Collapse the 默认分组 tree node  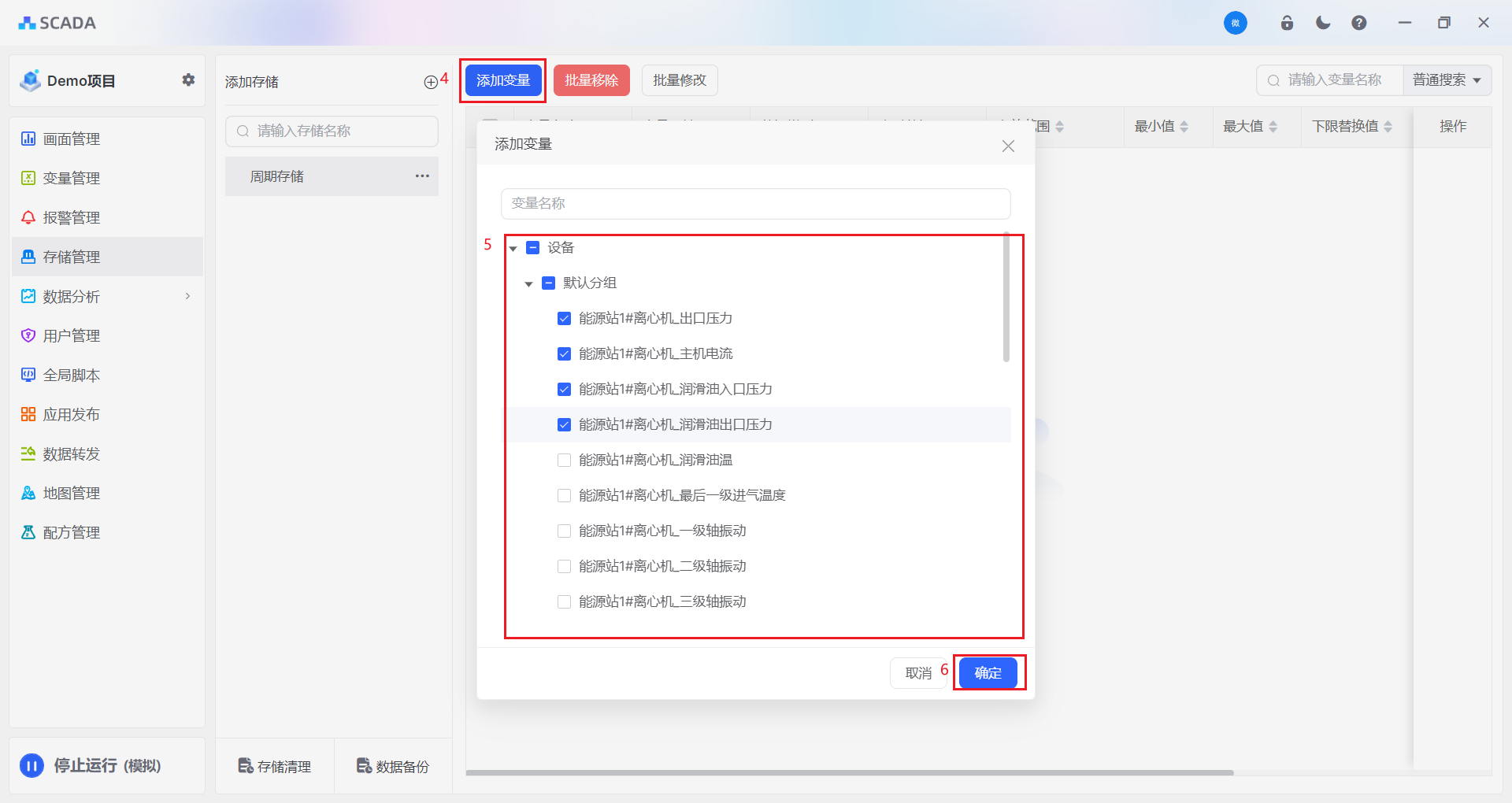[x=529, y=283]
